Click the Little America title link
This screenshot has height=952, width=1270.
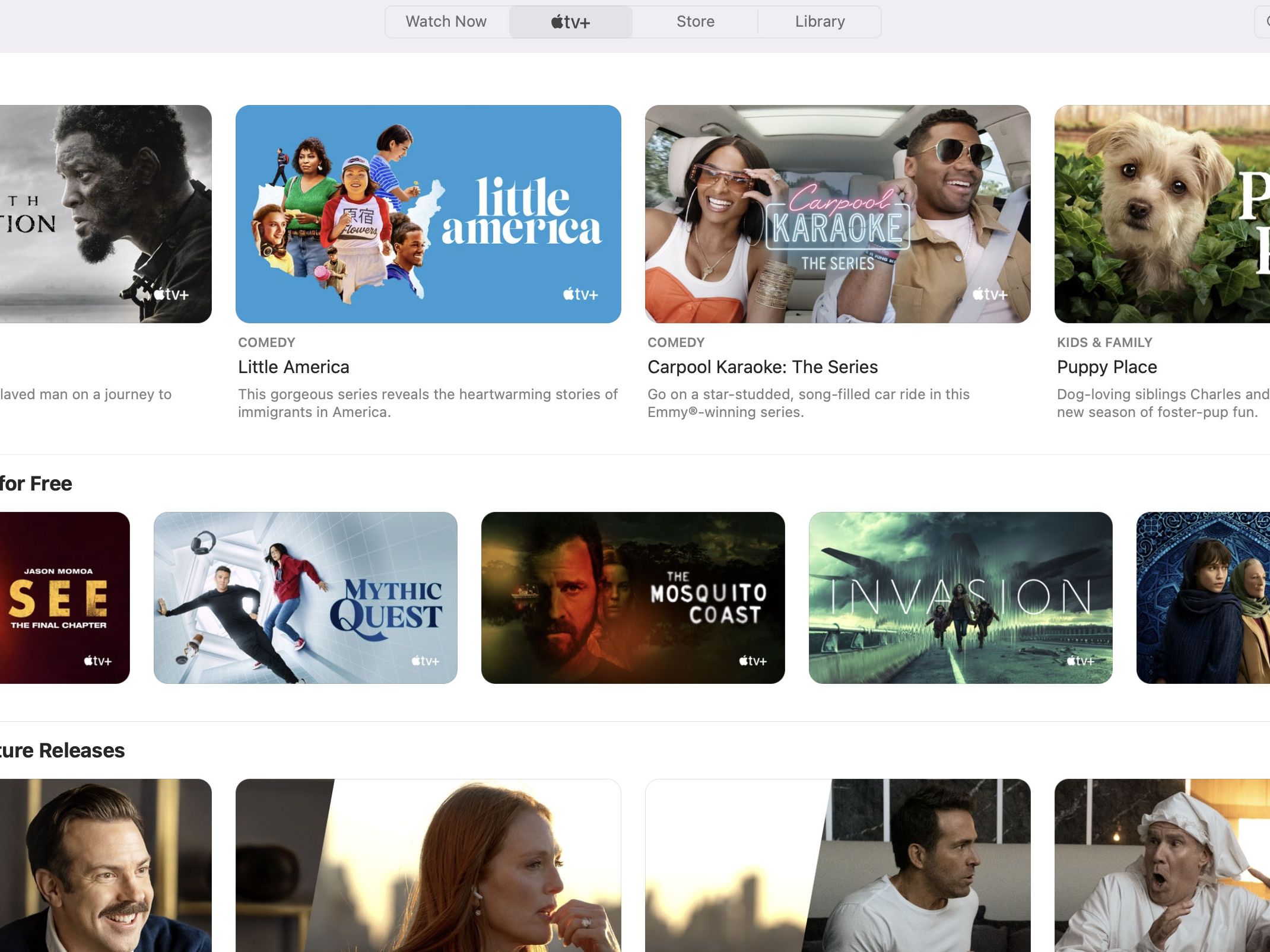pos(294,367)
